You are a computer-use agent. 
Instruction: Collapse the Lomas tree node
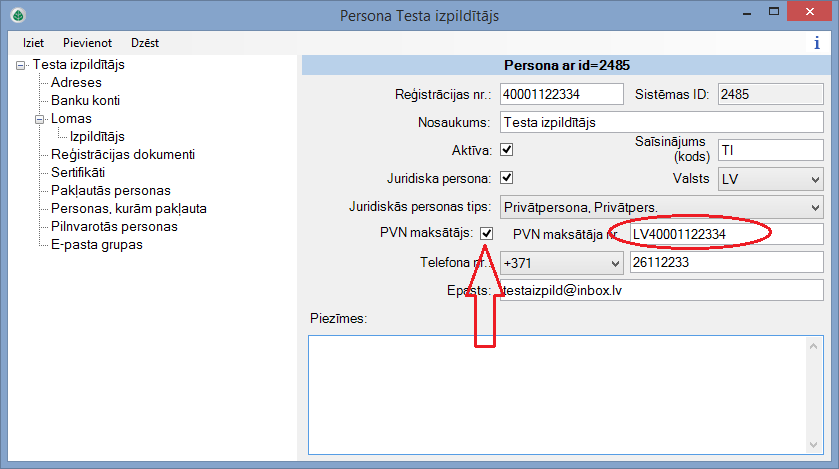point(40,119)
